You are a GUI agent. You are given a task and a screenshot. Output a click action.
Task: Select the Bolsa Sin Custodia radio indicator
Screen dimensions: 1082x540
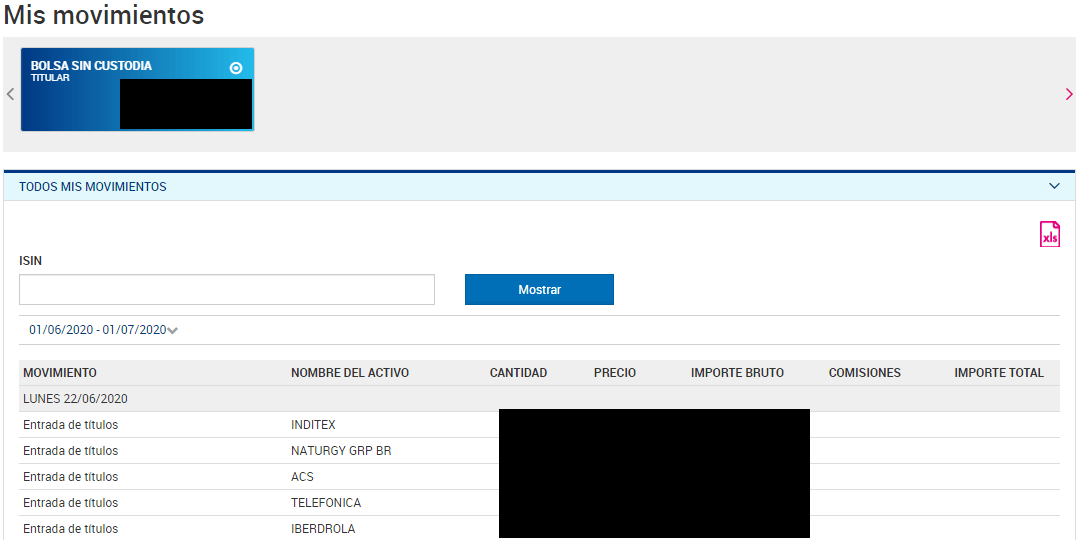pyautogui.click(x=236, y=68)
